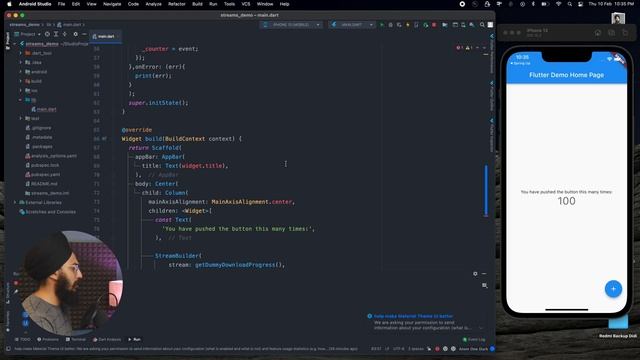Open Problems tool tab
This screenshot has height=360, width=640.
click(48, 339)
